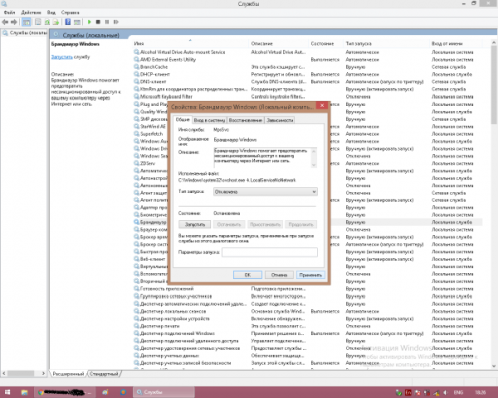Open the volume control in the system tray
Screen dimensions: 498x398
[446, 393]
